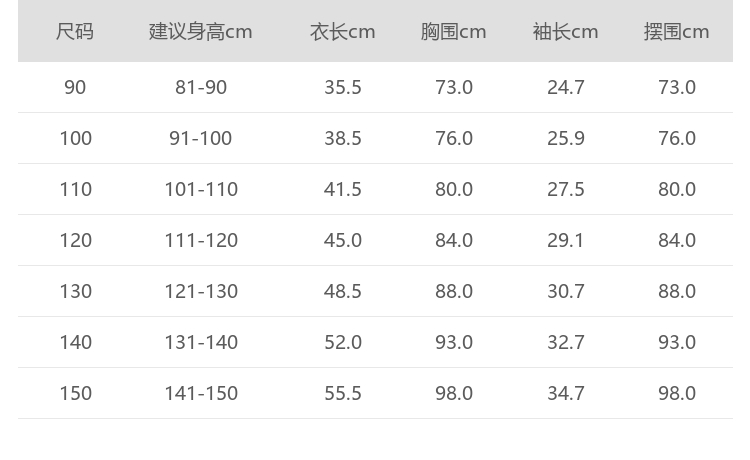This screenshot has width=750, height=460.
Task: Click the 袖长cm column header
Action: click(566, 31)
